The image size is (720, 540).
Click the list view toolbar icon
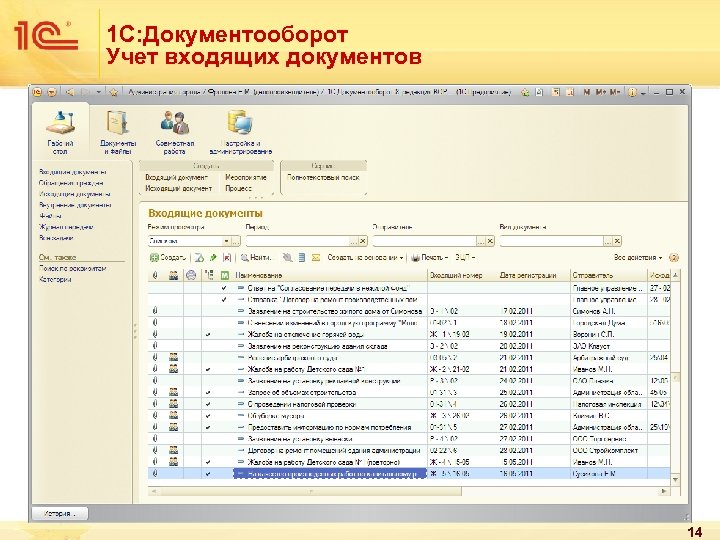[x=302, y=258]
